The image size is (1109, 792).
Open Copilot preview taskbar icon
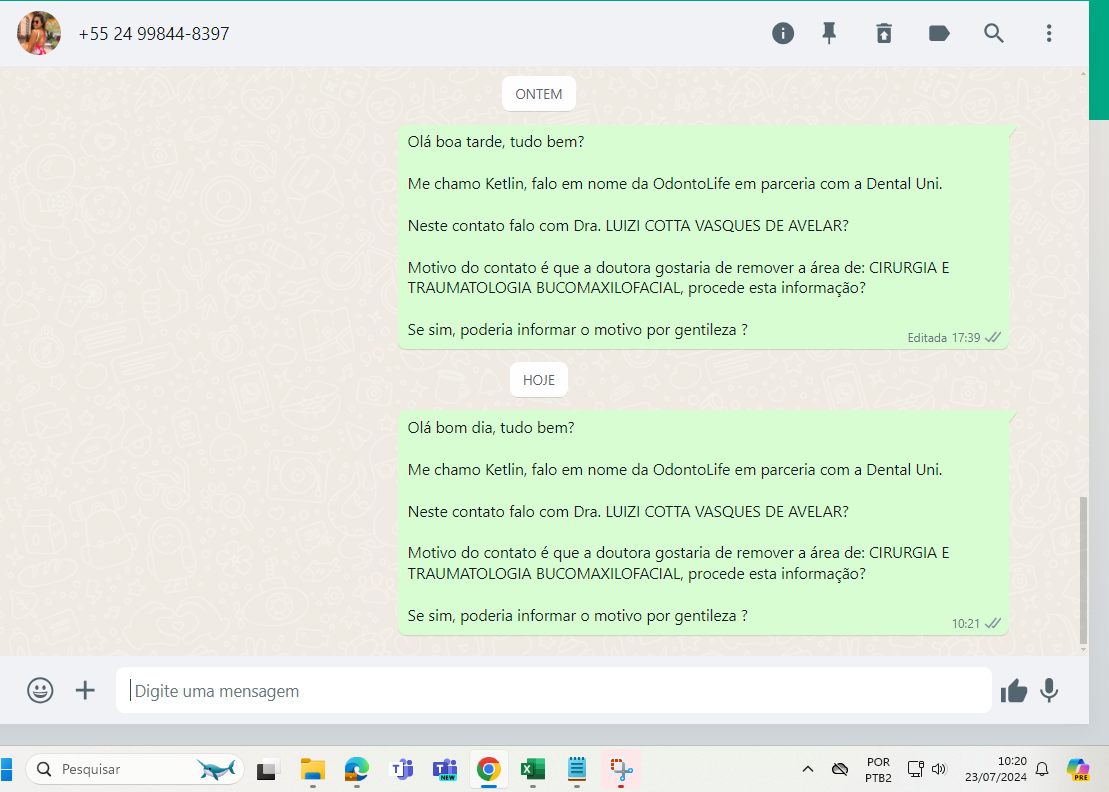click(x=1078, y=769)
